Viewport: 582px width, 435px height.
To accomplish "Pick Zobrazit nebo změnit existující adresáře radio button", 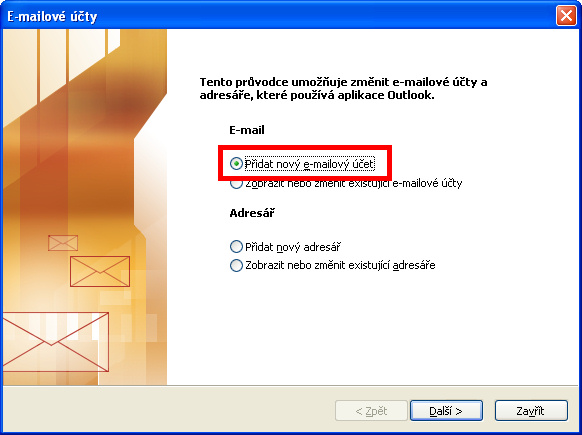I will pos(236,265).
